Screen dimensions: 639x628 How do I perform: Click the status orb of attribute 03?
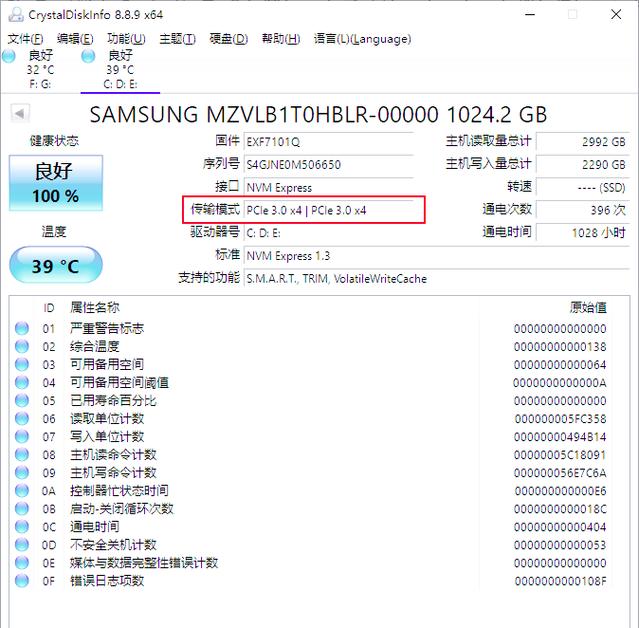[x=22, y=364]
